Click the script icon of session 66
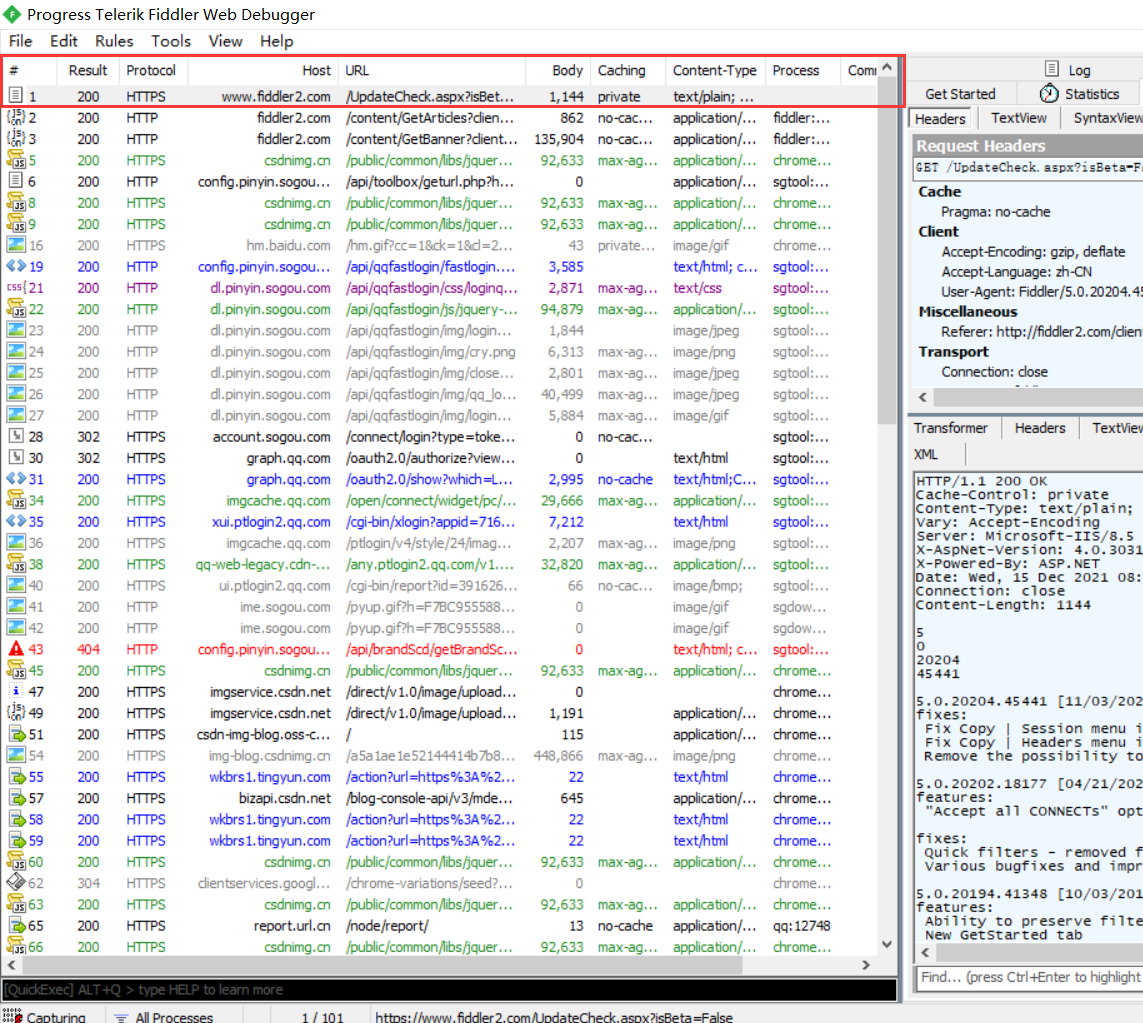The width and height of the screenshot is (1143, 1023). pyautogui.click(x=15, y=946)
